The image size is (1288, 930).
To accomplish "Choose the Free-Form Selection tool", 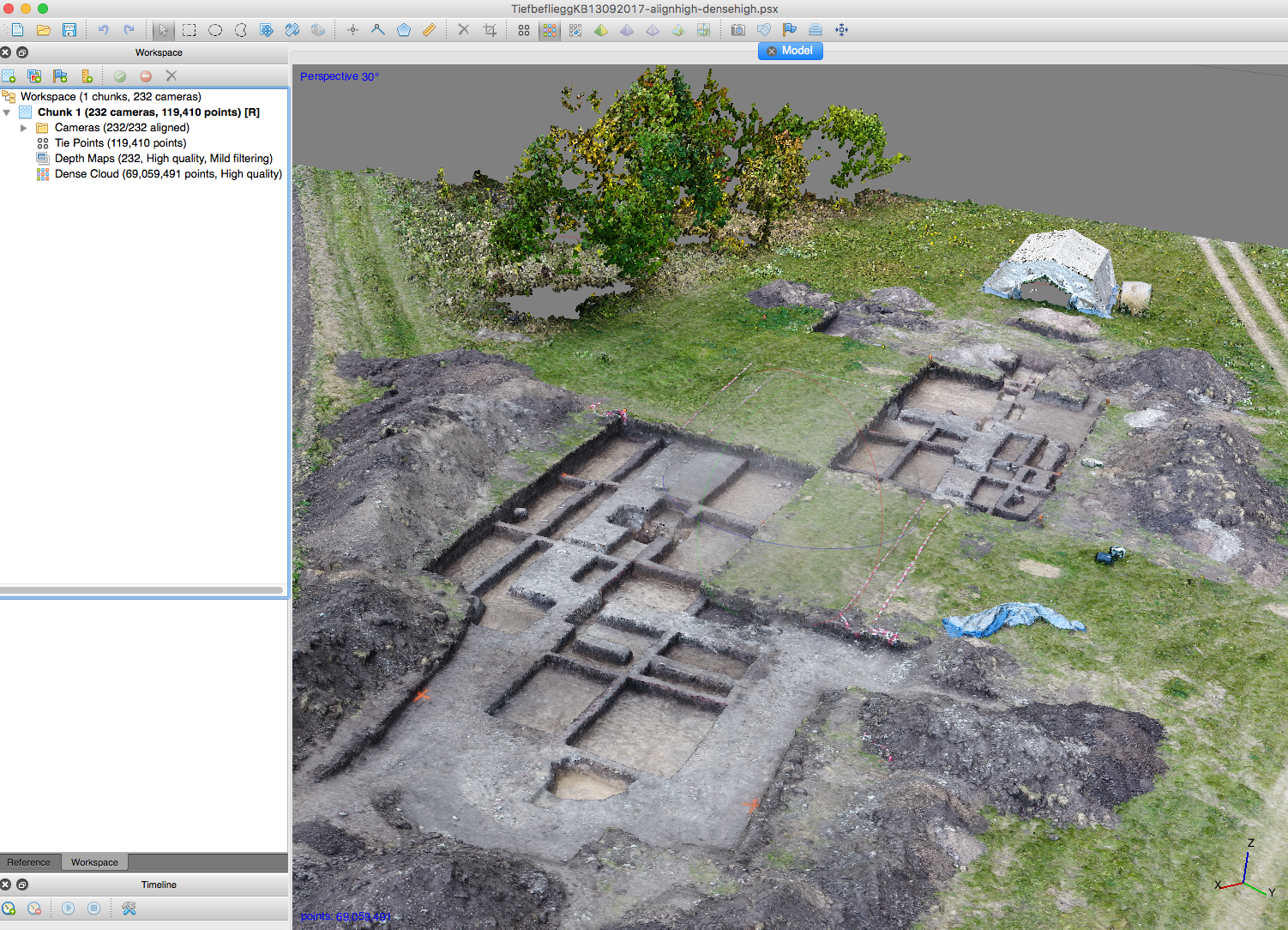I will [241, 30].
